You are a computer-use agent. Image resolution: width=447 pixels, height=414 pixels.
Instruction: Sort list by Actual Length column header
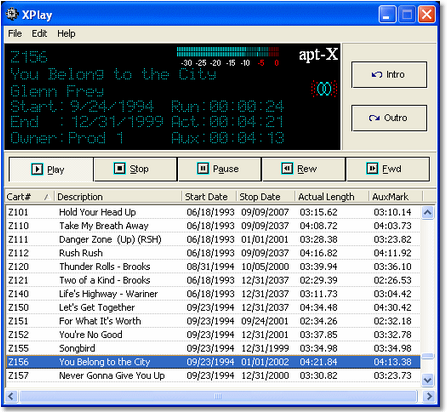(x=331, y=197)
